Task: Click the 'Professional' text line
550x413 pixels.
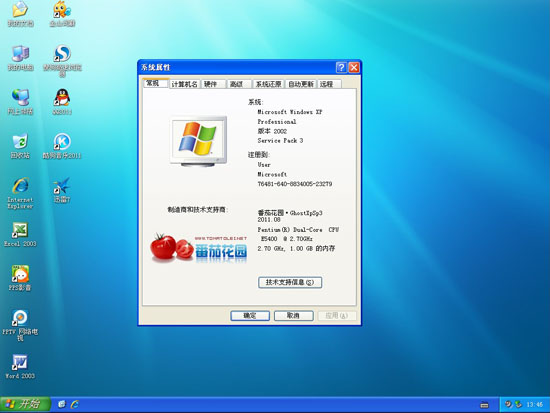Action: pyautogui.click(x=277, y=122)
